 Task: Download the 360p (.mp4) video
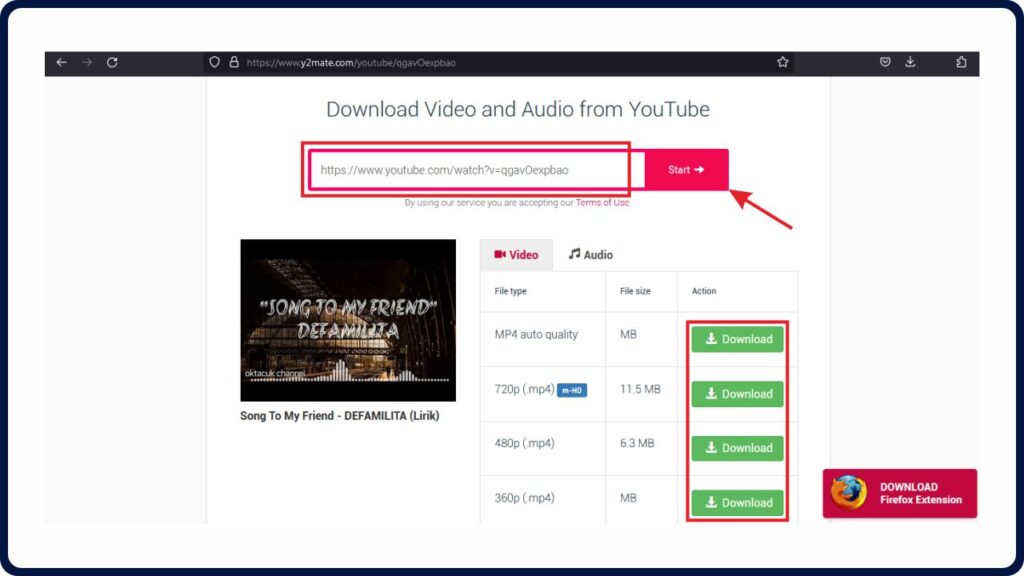coord(737,503)
